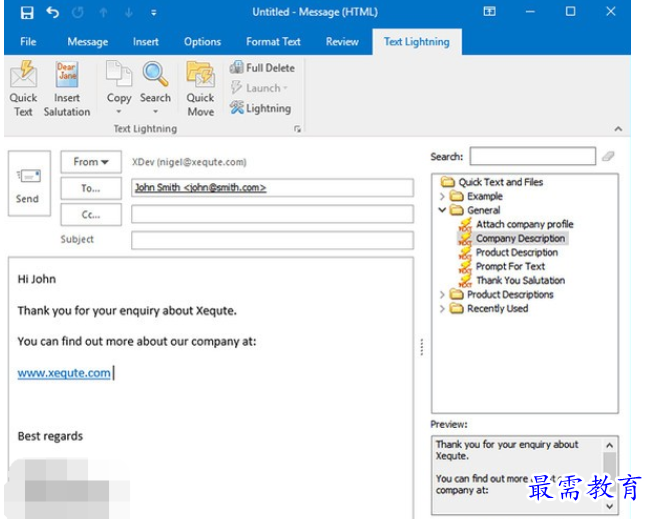Open the From sender dropdown
Viewport: 650px width, 519px height.
(91, 162)
